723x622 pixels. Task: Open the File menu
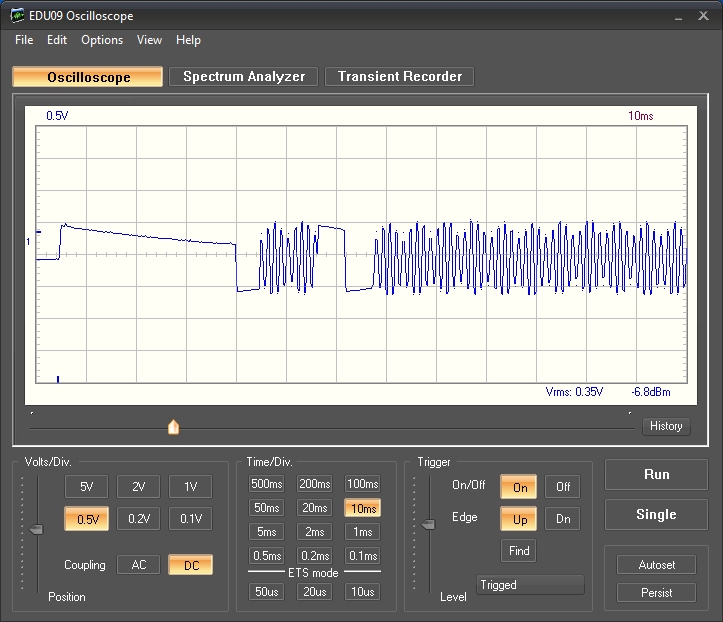pyautogui.click(x=24, y=40)
